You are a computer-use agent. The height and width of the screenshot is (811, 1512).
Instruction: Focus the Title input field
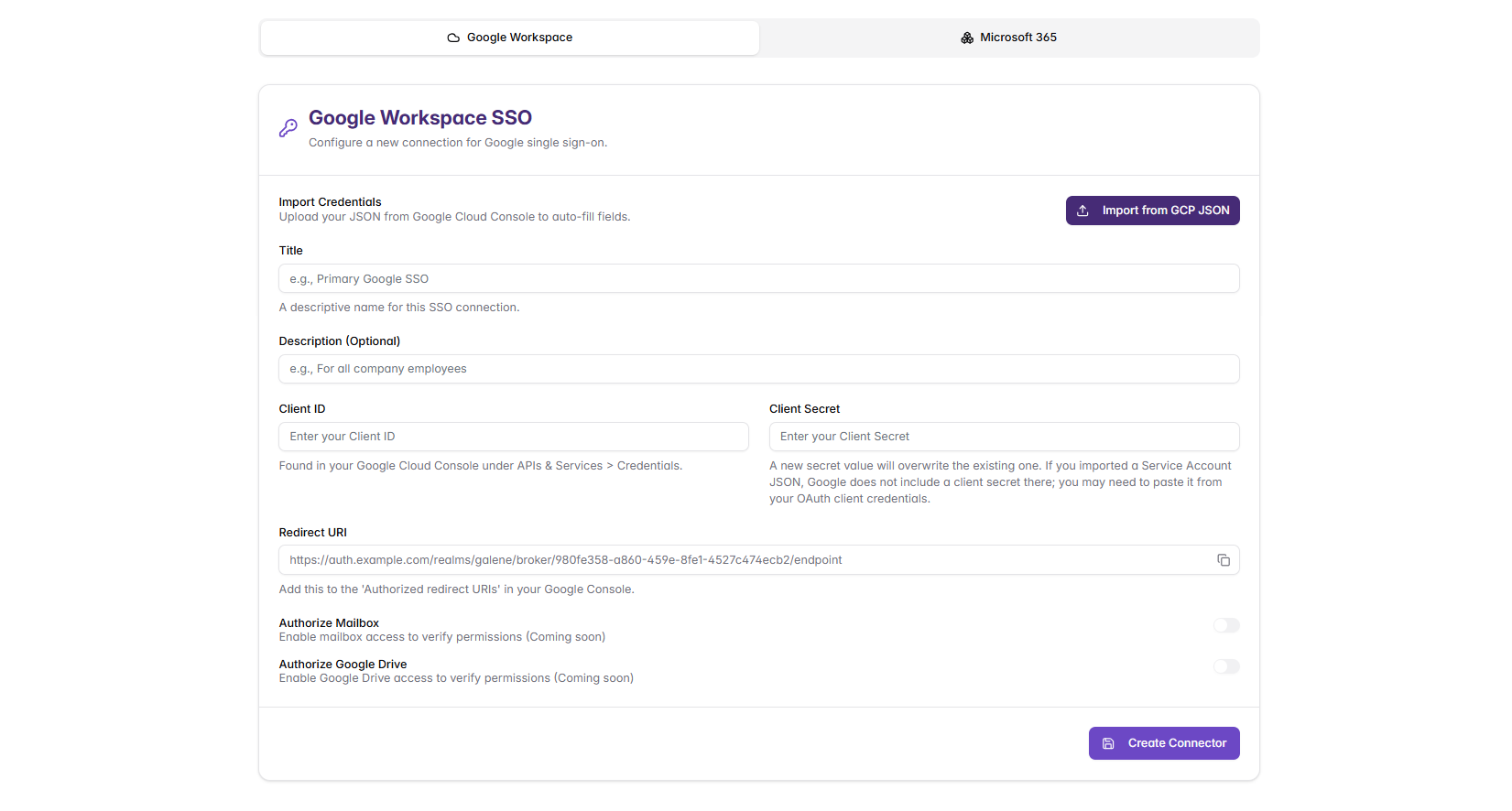point(759,279)
